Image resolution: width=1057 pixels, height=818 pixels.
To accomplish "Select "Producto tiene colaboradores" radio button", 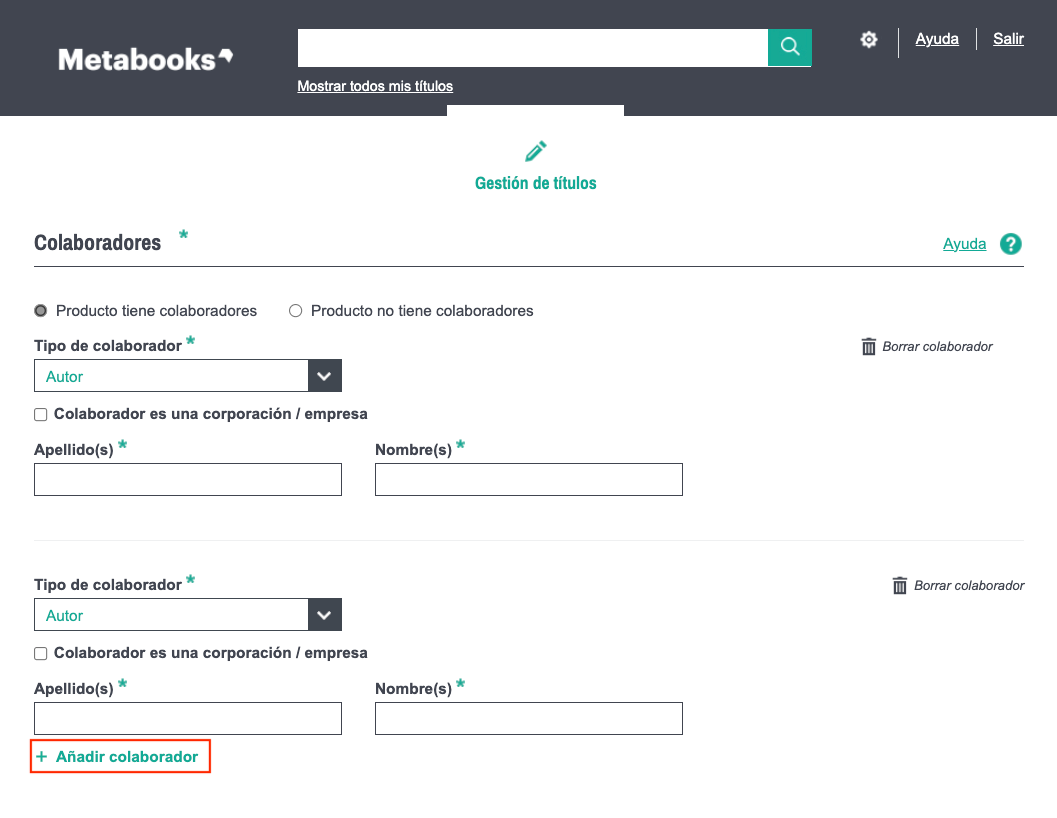I will point(41,311).
